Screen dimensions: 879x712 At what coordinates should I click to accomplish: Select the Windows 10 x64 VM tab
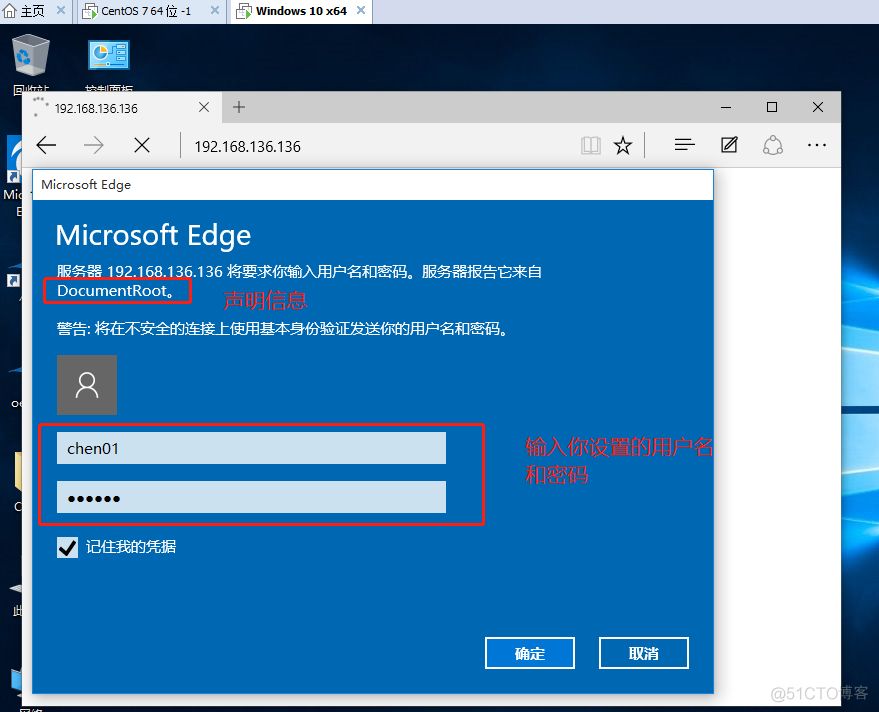coord(301,11)
